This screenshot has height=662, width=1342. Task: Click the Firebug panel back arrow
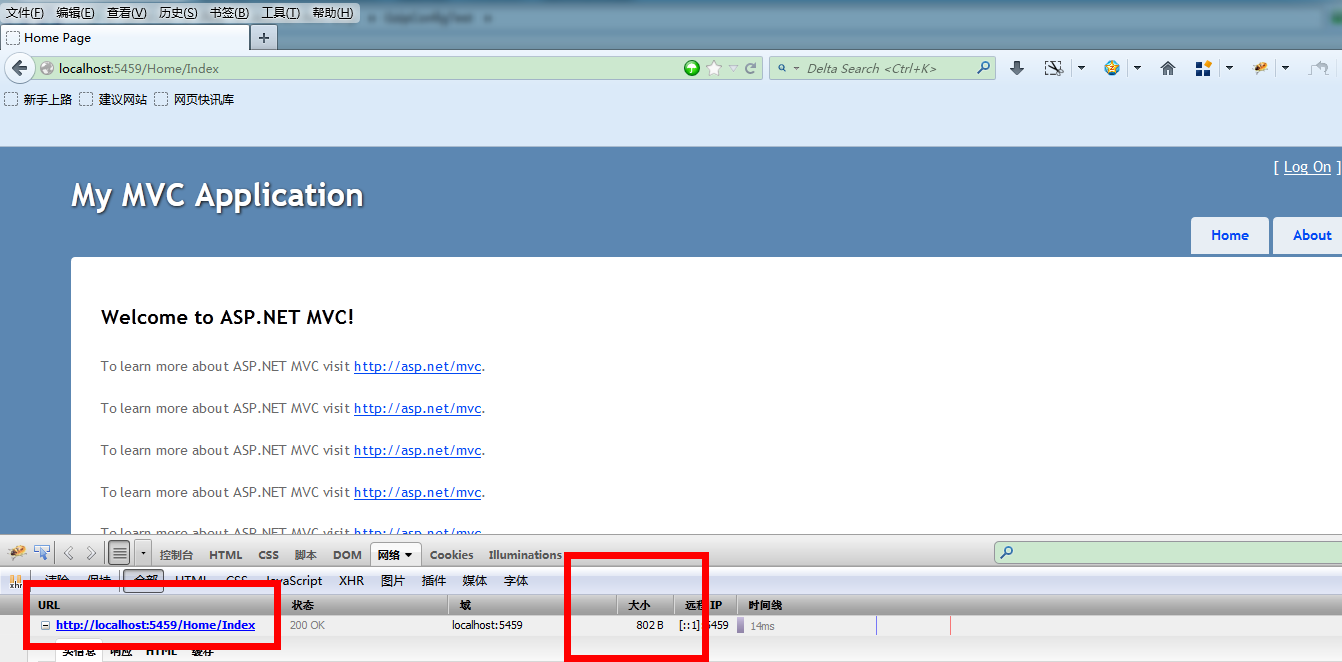click(x=69, y=553)
